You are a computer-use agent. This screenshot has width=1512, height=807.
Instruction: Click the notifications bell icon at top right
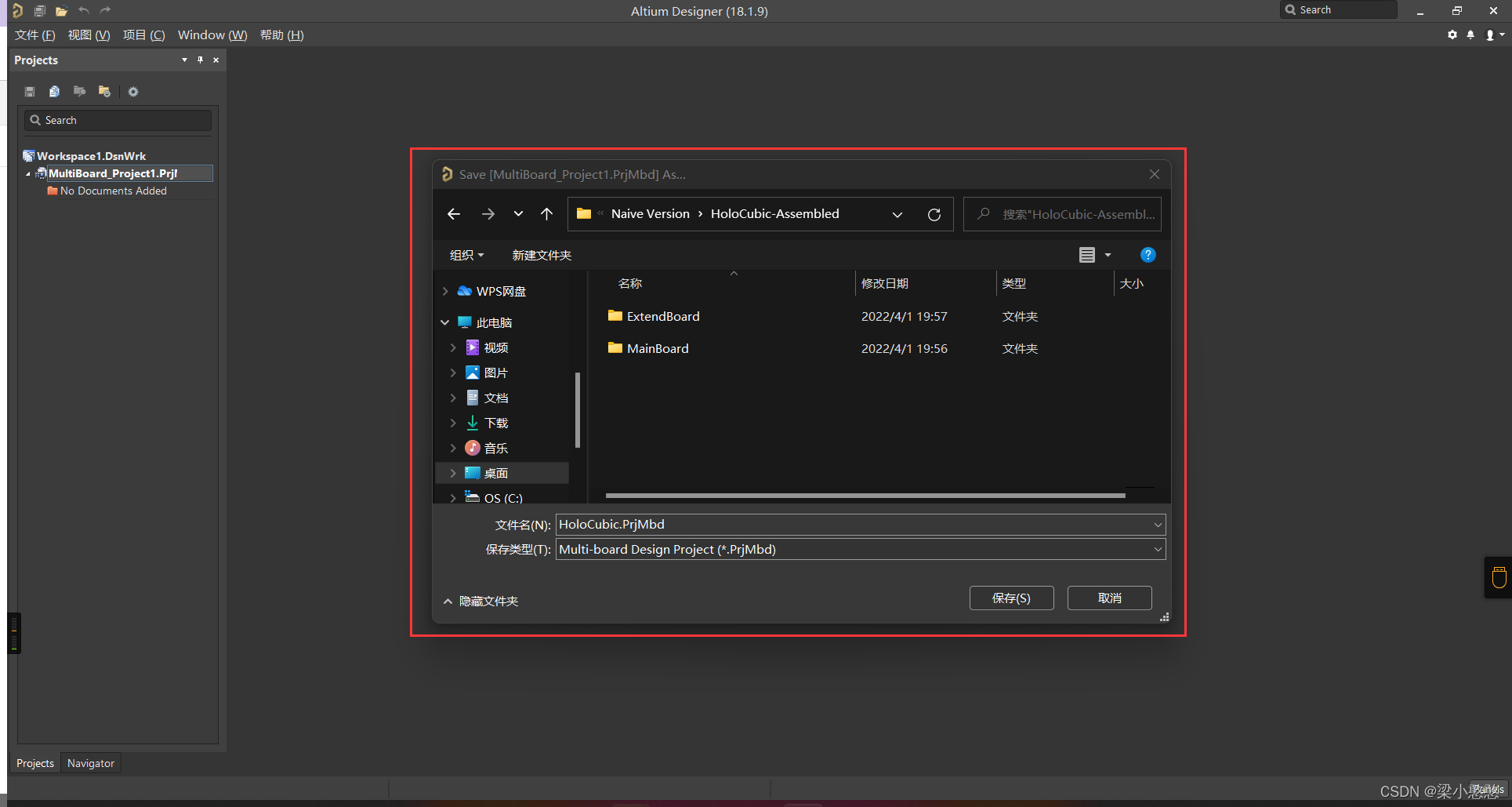click(1470, 35)
